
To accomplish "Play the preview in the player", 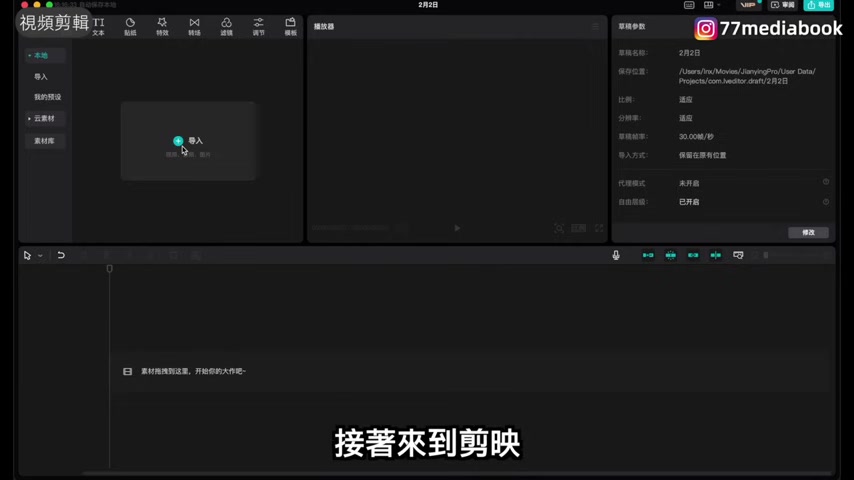I will (x=457, y=228).
